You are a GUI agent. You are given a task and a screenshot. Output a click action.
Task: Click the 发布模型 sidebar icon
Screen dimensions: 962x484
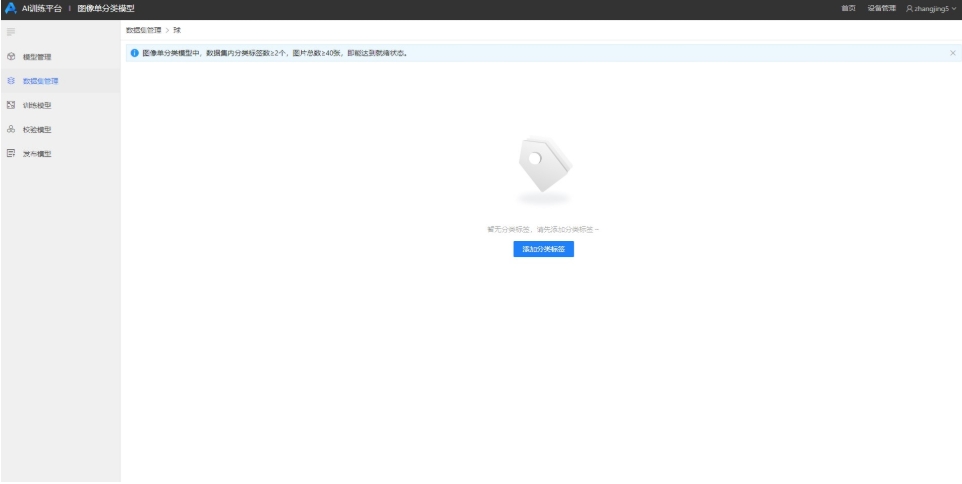(10, 154)
